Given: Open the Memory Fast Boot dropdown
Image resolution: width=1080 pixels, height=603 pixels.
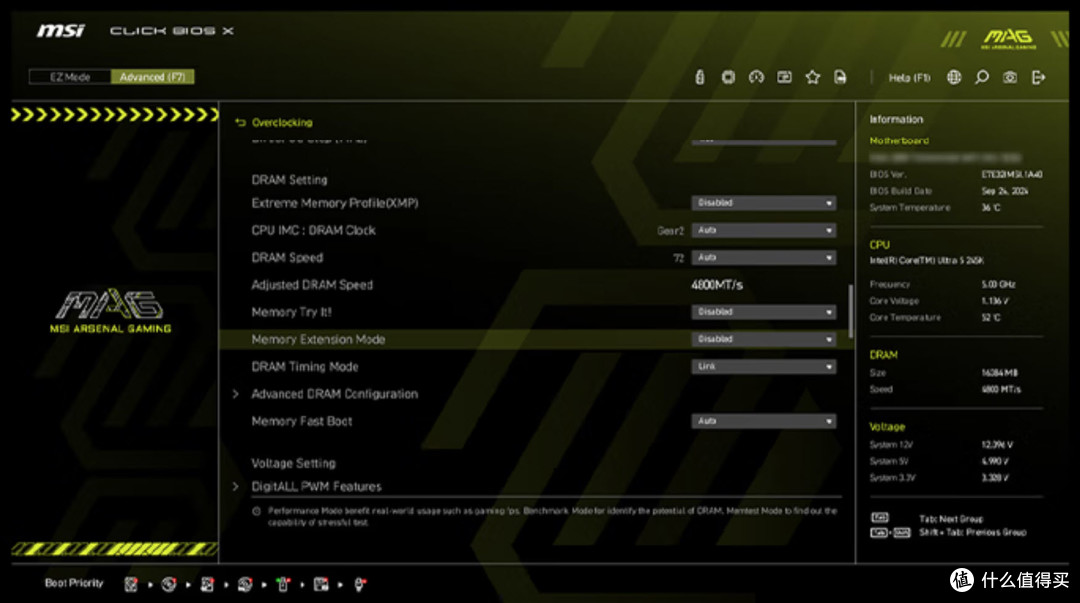Looking at the screenshot, I should tap(764, 421).
